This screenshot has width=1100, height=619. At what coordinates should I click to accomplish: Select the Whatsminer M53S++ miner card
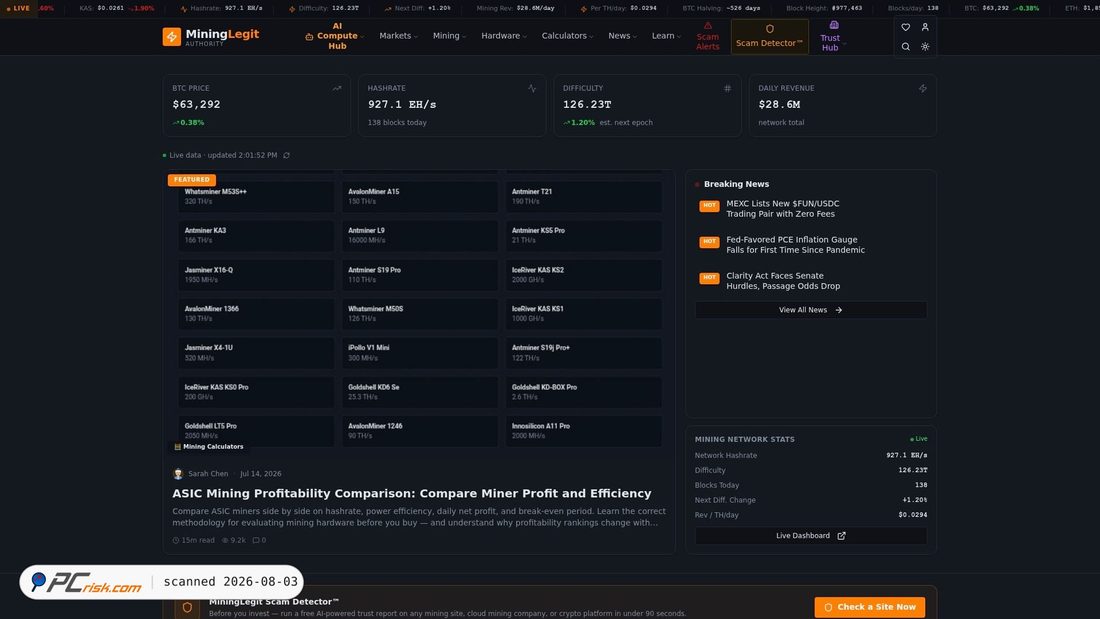coord(256,197)
